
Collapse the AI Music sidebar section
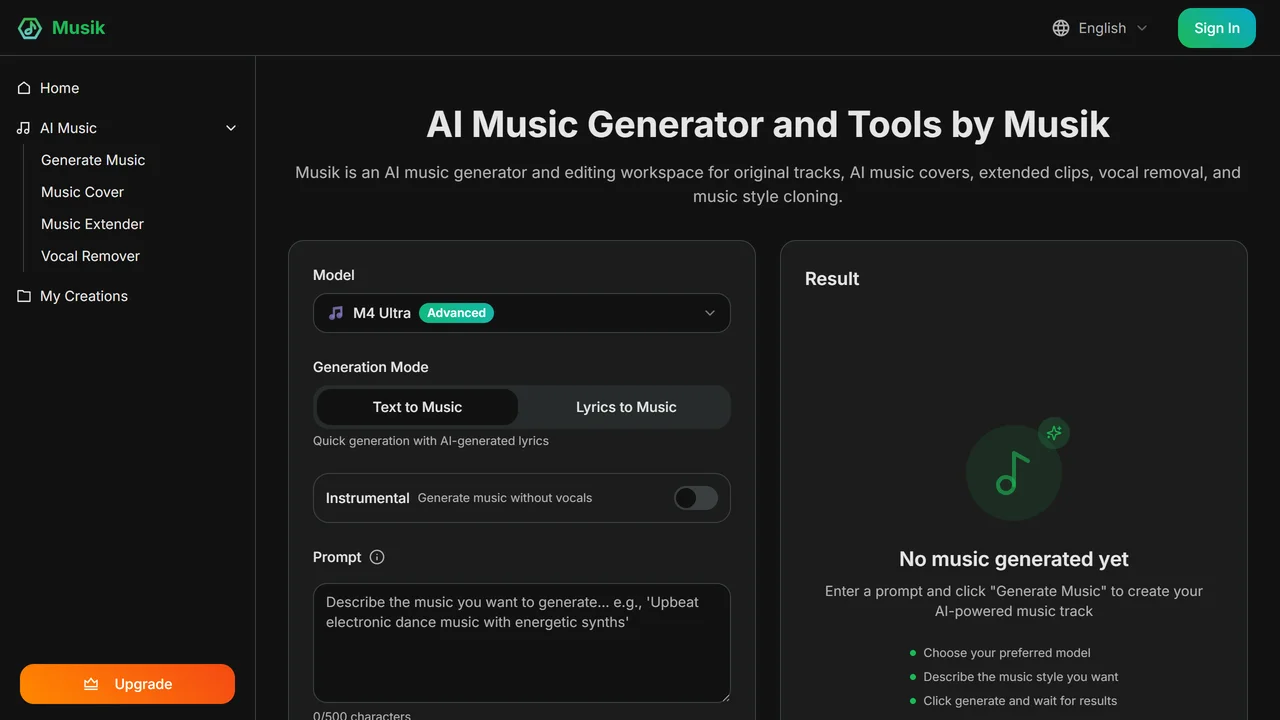click(231, 128)
